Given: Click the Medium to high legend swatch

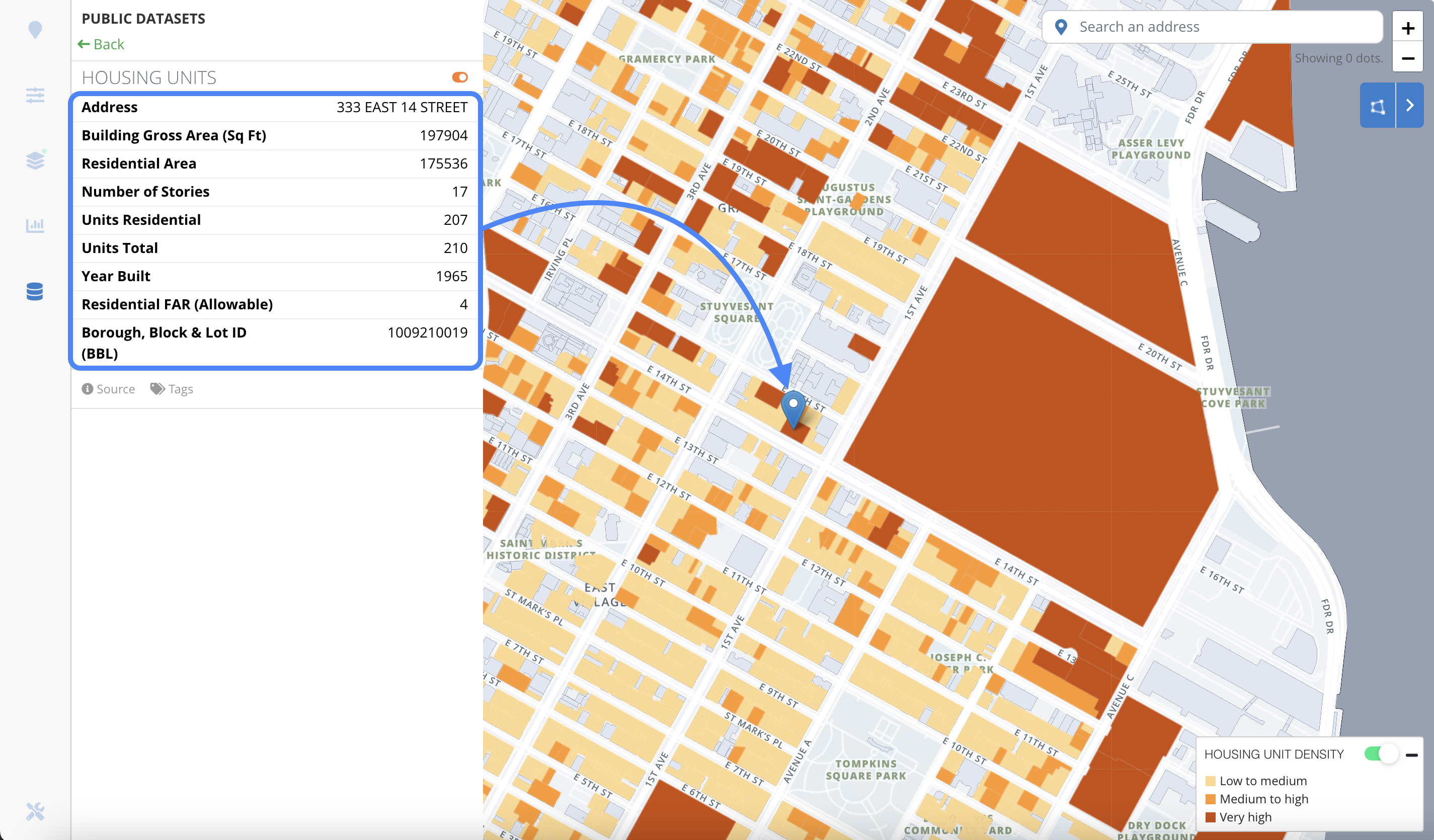Looking at the screenshot, I should tap(1211, 799).
